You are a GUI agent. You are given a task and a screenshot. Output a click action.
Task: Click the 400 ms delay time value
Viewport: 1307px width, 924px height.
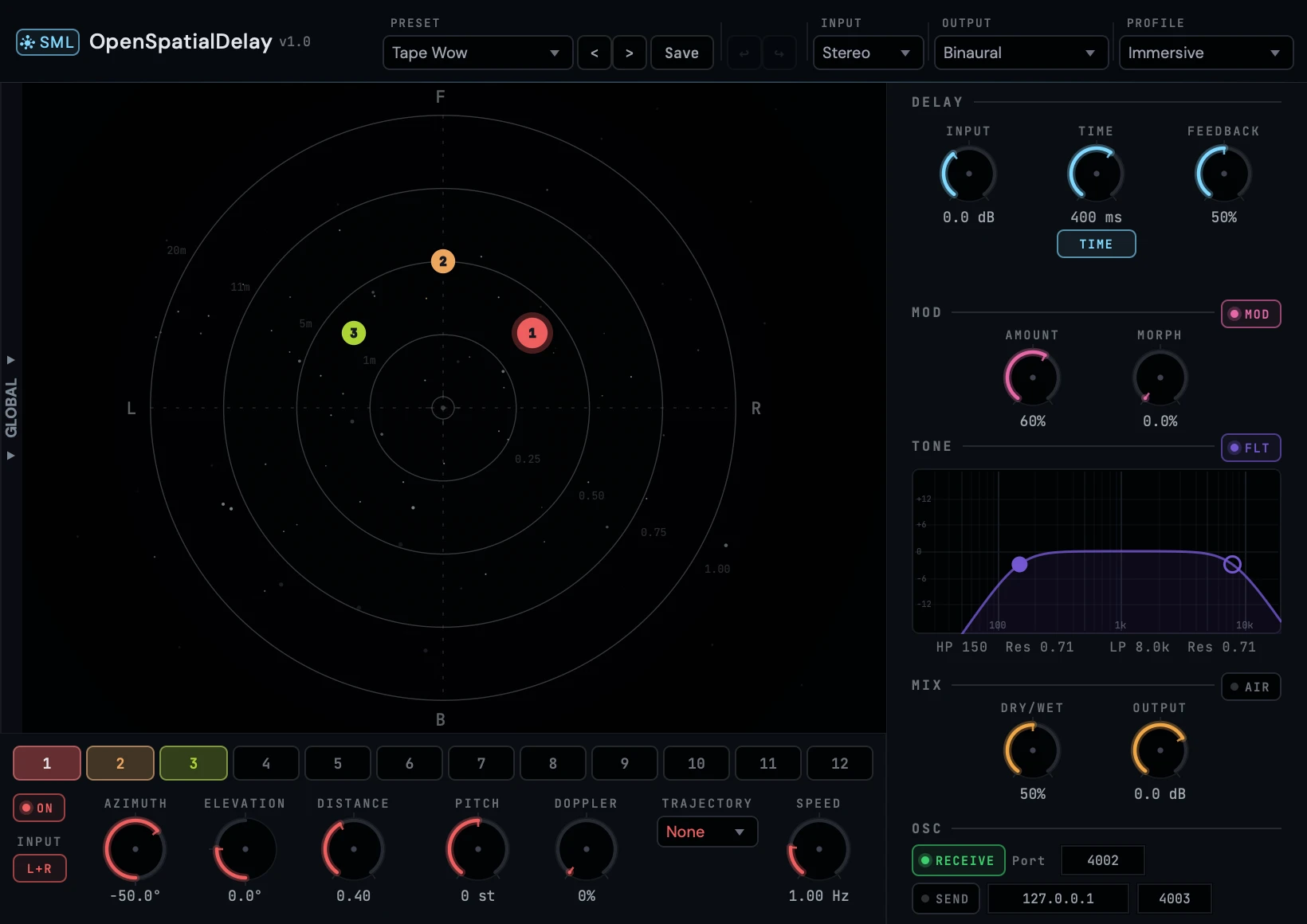pos(1096,217)
